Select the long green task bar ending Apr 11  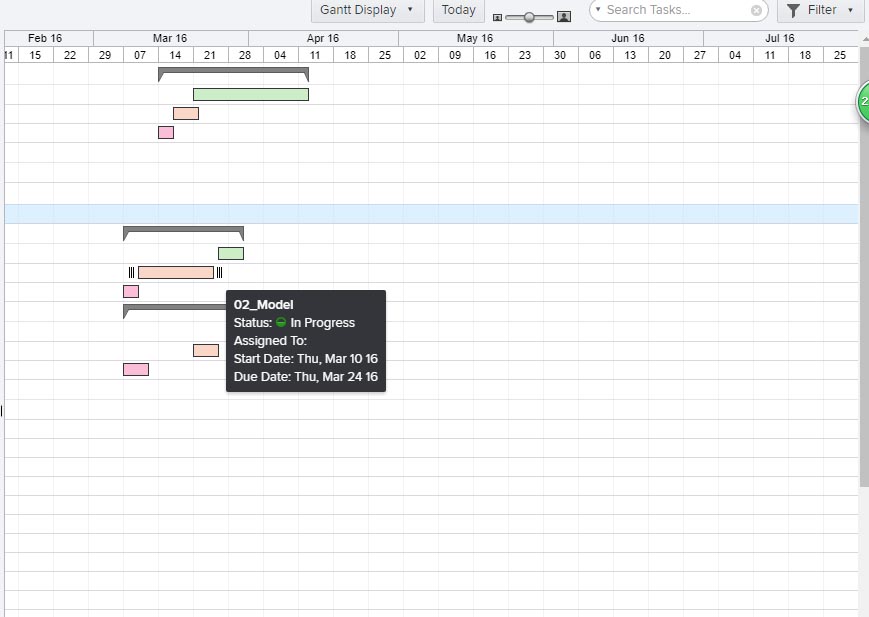pos(251,94)
